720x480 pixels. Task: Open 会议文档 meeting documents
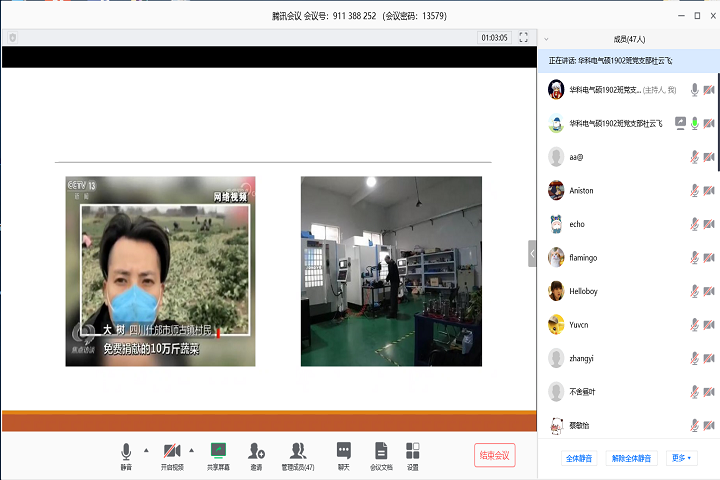pyautogui.click(x=381, y=452)
